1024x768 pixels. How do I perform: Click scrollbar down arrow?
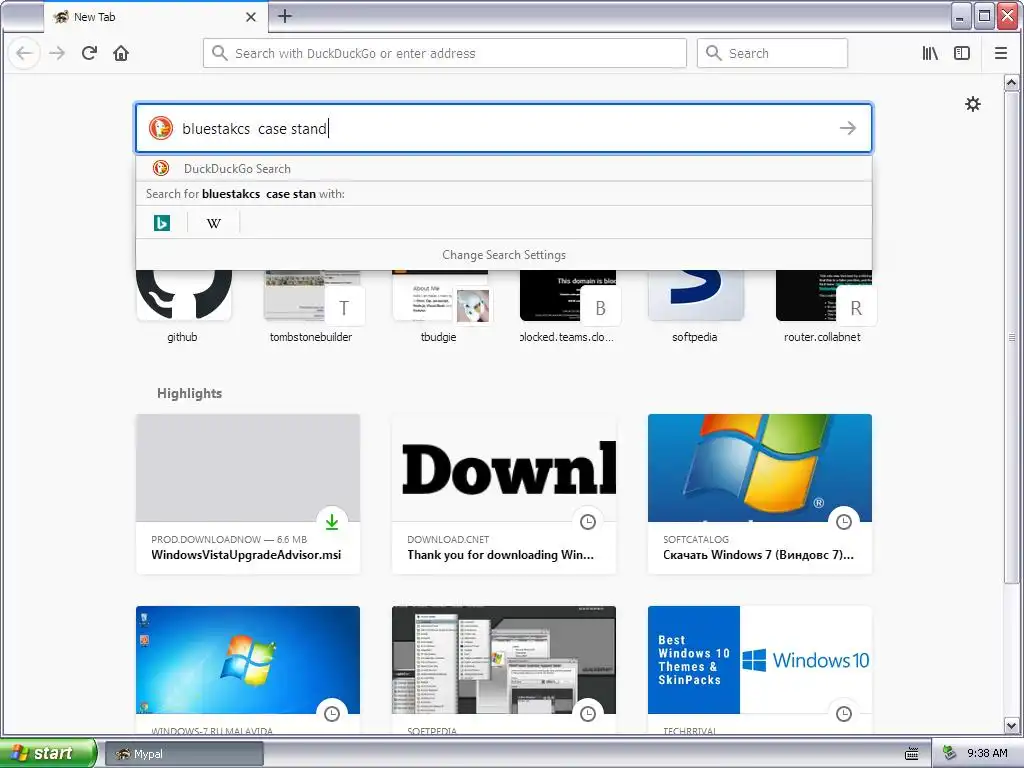1011,725
